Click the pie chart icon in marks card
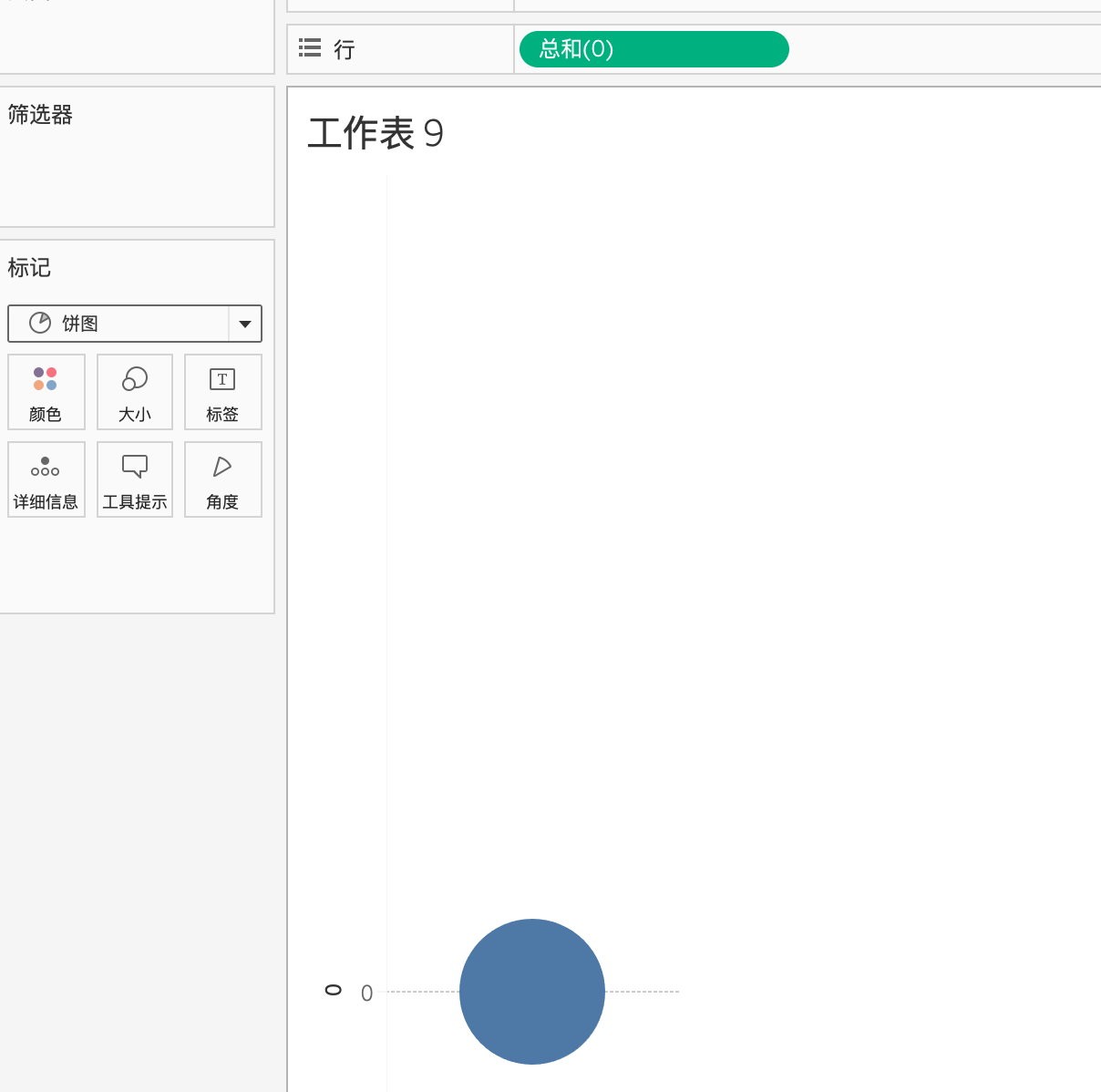Image resolution: width=1101 pixels, height=1092 pixels. pyautogui.click(x=39, y=323)
